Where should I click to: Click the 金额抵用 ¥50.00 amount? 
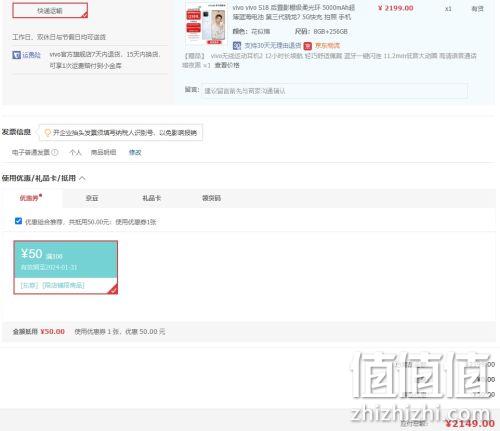pyautogui.click(x=52, y=332)
